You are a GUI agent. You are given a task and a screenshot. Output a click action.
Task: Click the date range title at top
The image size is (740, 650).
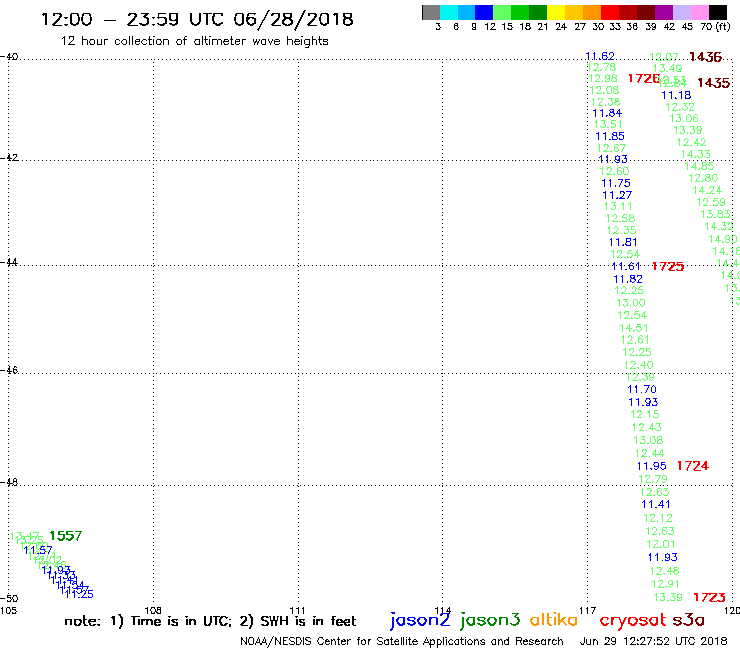[x=197, y=19]
